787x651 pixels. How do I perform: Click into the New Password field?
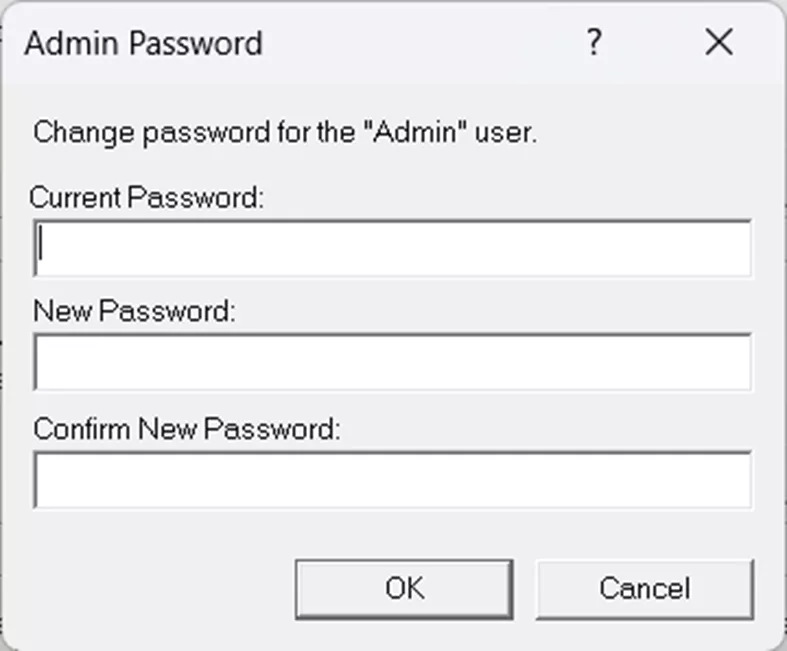392,362
